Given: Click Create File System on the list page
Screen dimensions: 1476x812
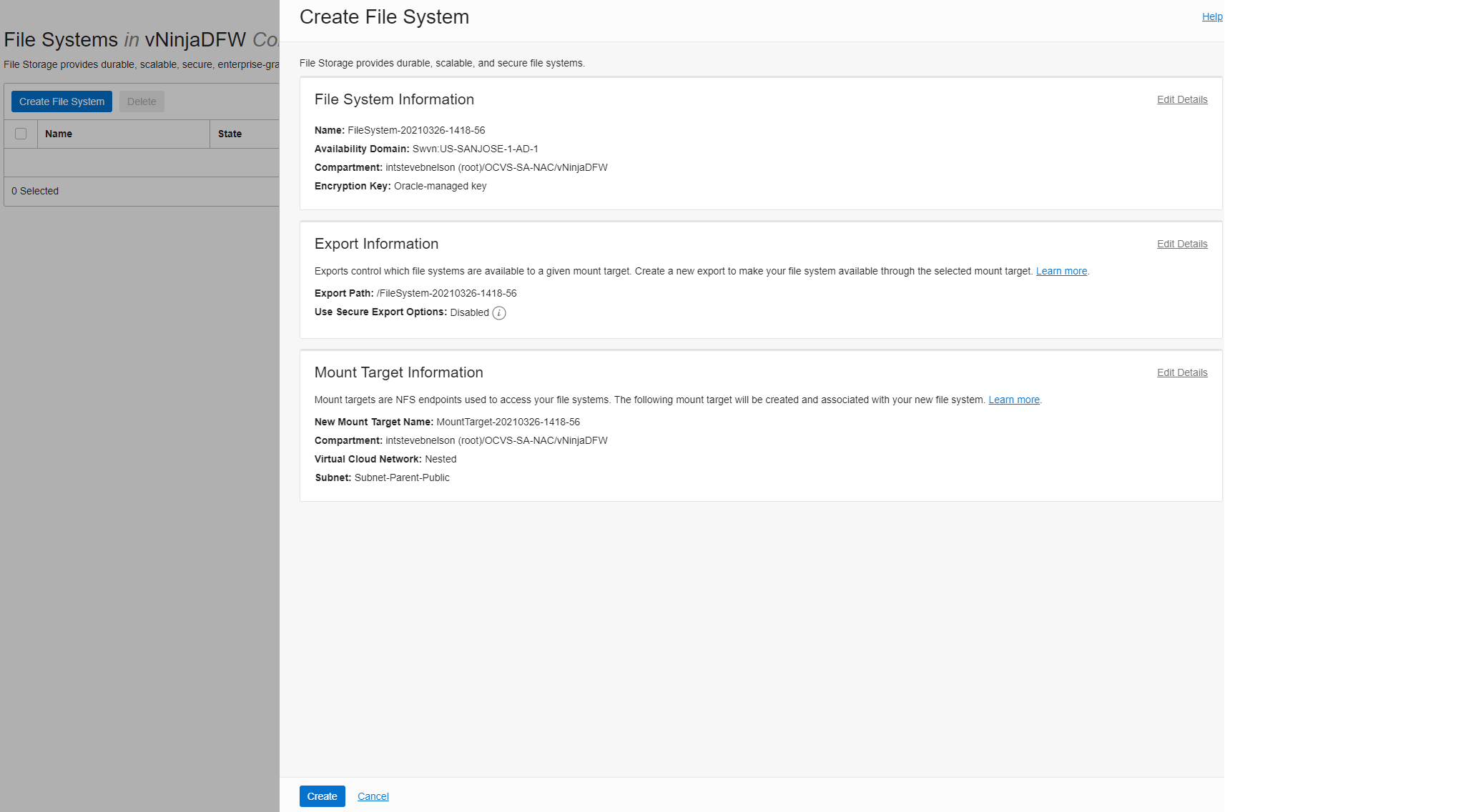Looking at the screenshot, I should [x=62, y=101].
